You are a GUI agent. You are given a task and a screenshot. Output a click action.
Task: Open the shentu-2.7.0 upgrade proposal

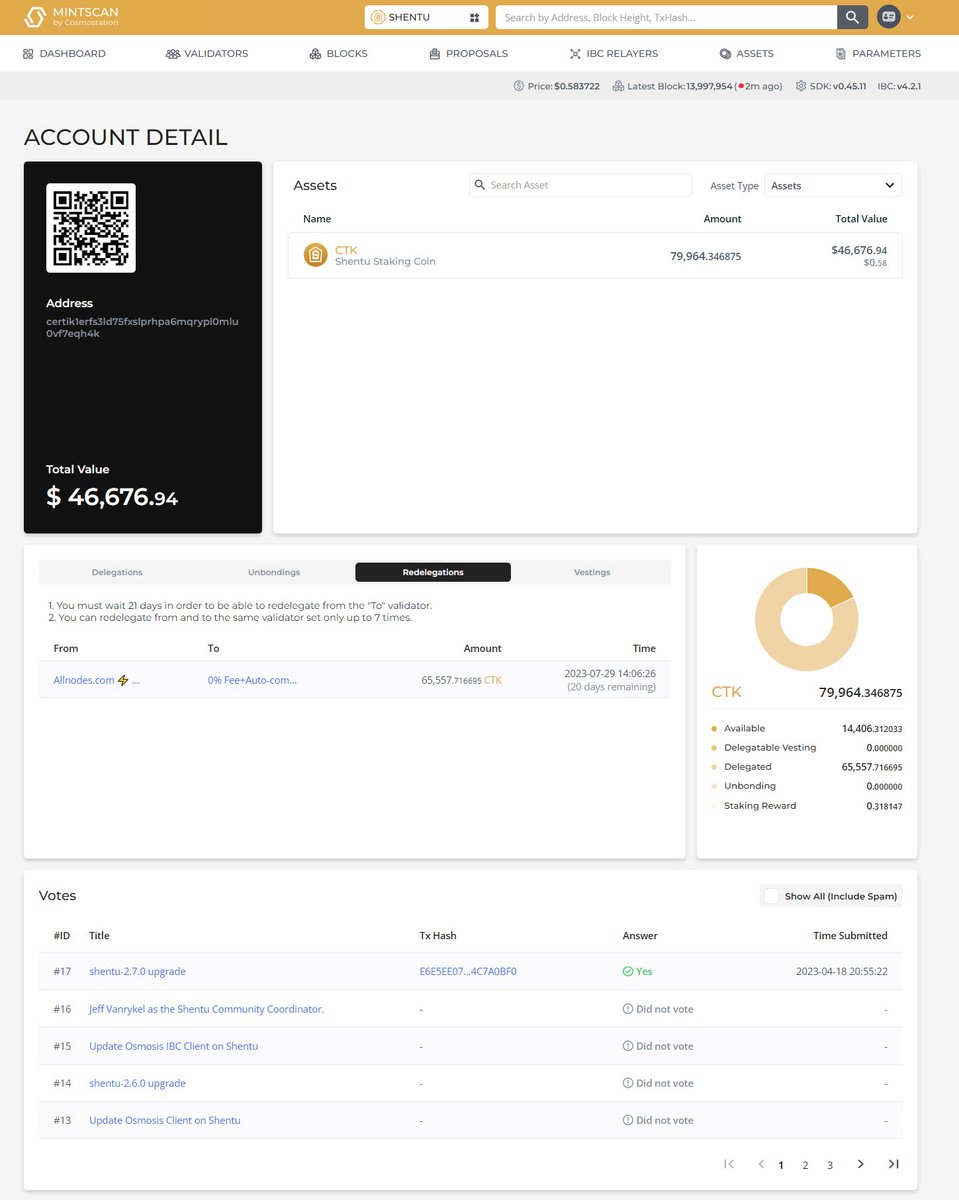coord(137,971)
